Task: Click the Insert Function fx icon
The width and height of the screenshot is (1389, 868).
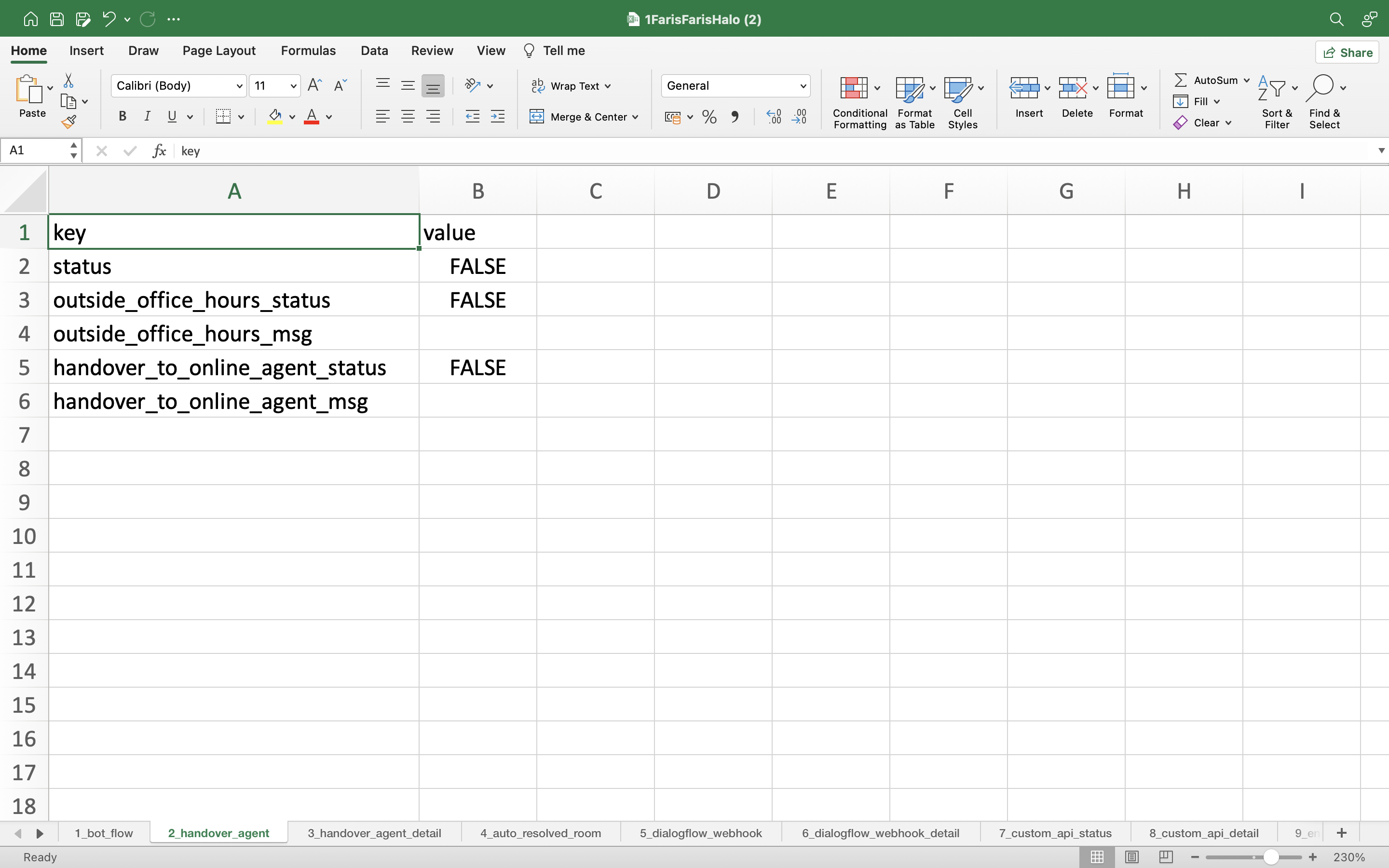Action: tap(159, 151)
